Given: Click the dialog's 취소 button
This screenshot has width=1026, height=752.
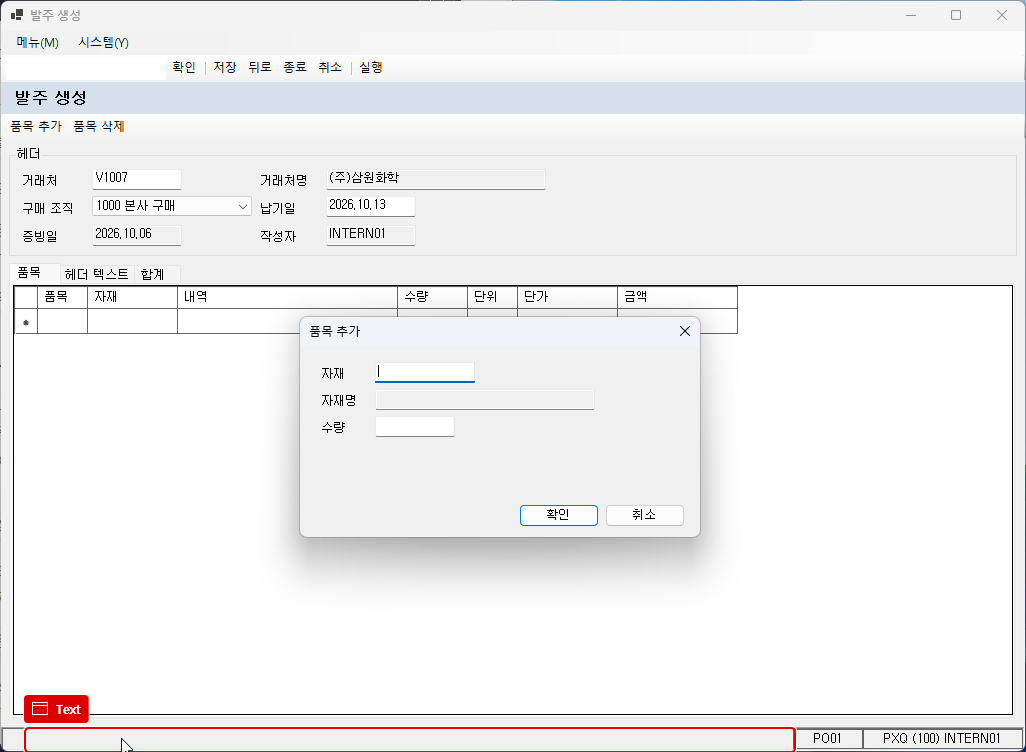Looking at the screenshot, I should tap(645, 515).
